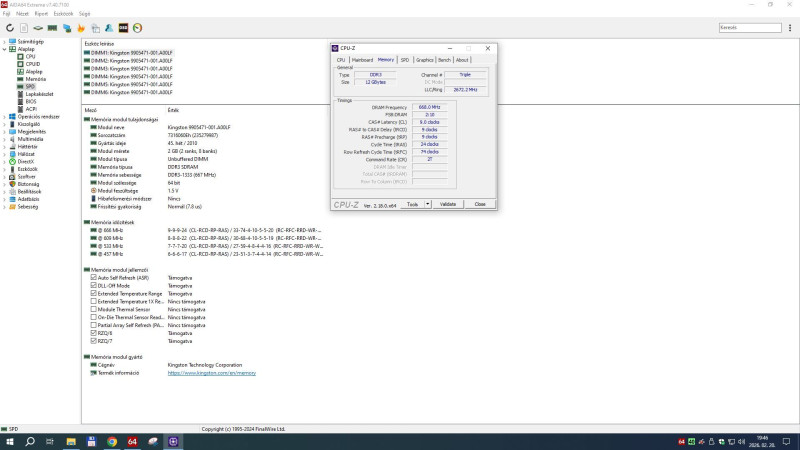Open the Report page icon in toolbar
This screenshot has width=800, height=450.
(x=24, y=28)
